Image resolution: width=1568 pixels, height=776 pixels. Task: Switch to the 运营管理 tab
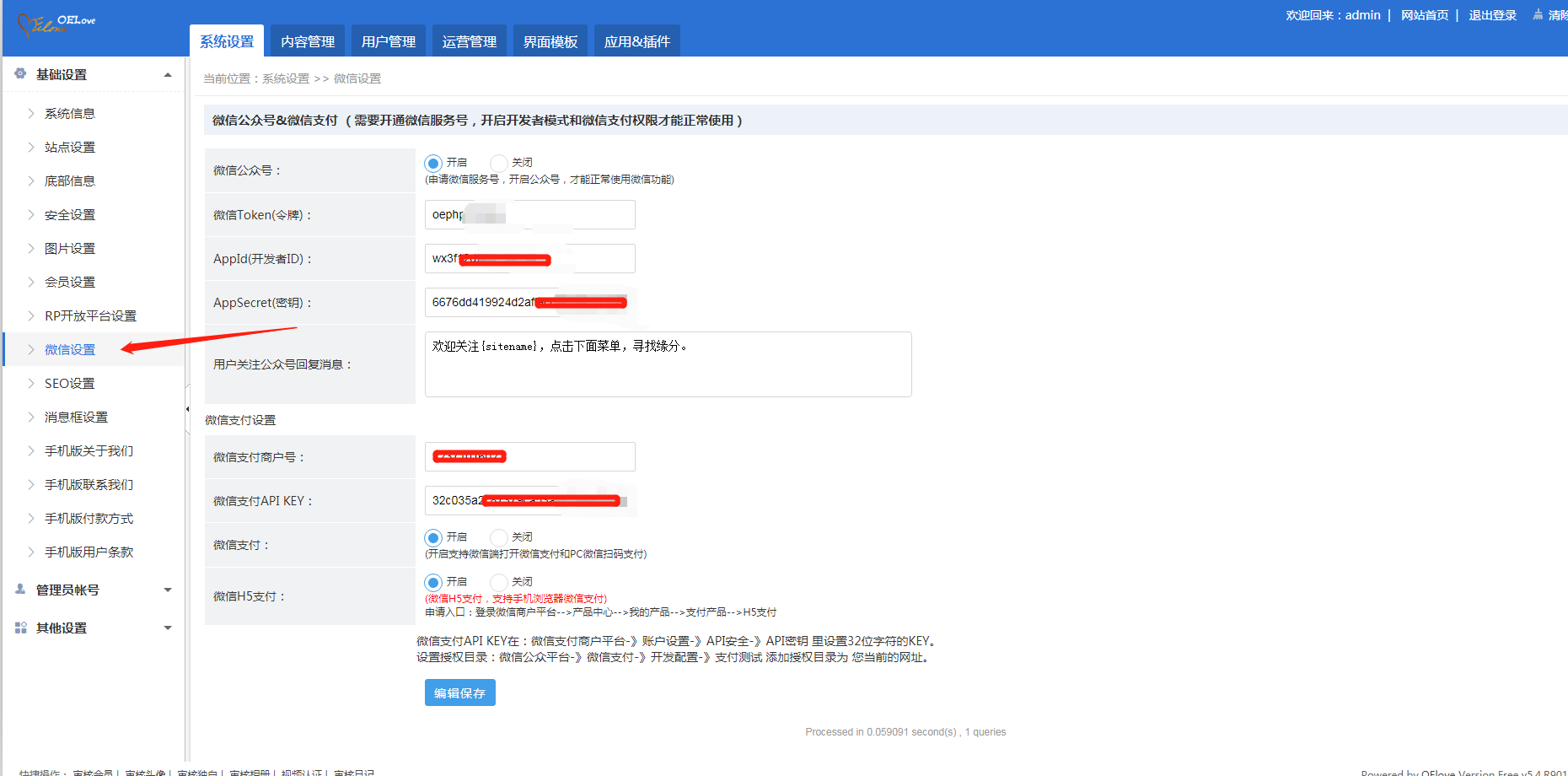470,41
